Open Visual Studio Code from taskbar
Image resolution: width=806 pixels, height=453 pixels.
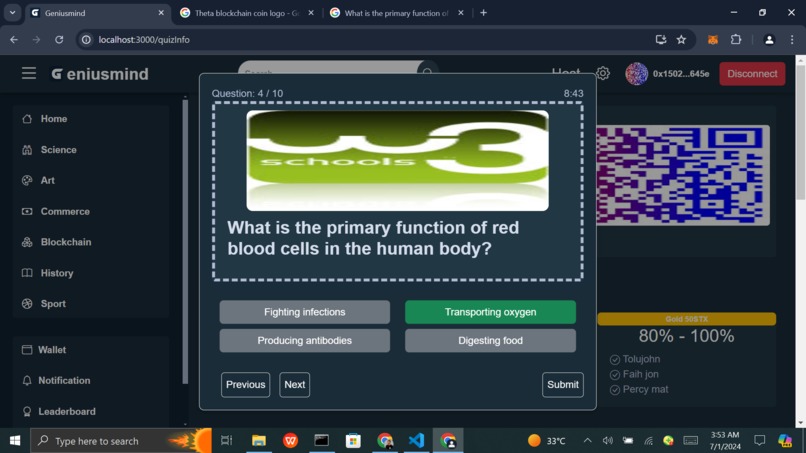(x=416, y=441)
